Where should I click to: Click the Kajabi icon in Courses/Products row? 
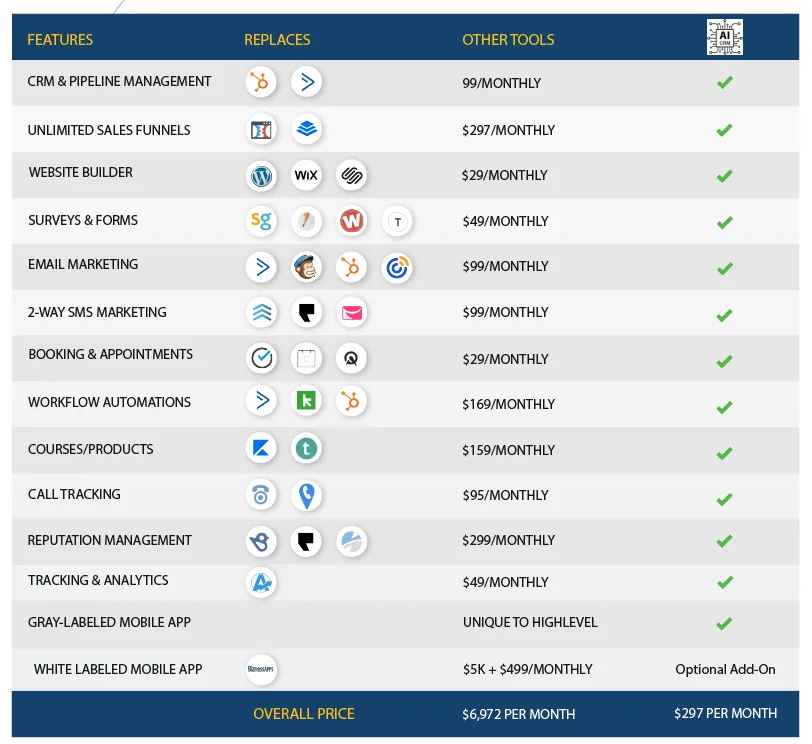point(260,448)
